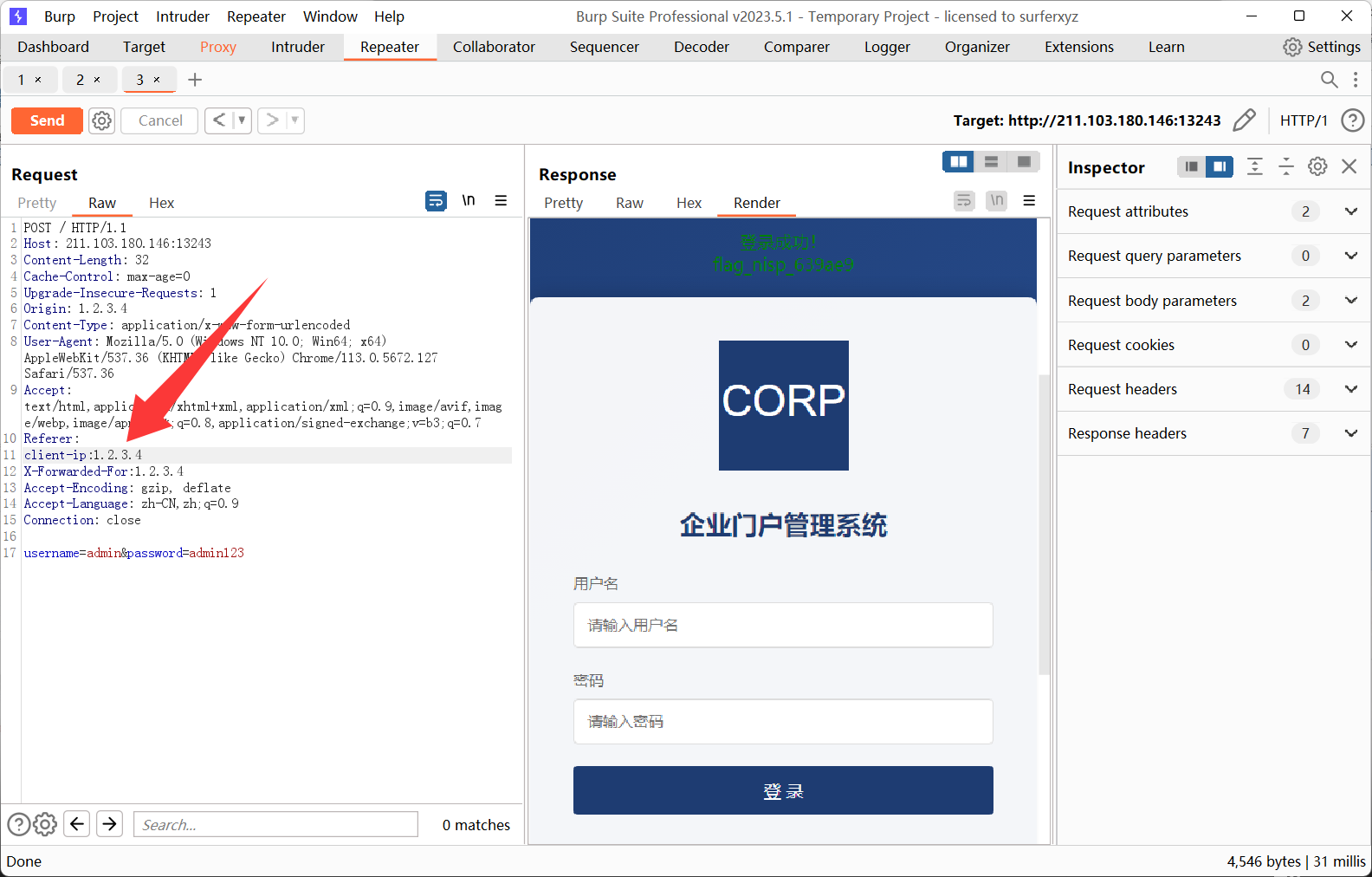Go to previous request in history
Screen dimensions: 1372x877
(x=219, y=120)
